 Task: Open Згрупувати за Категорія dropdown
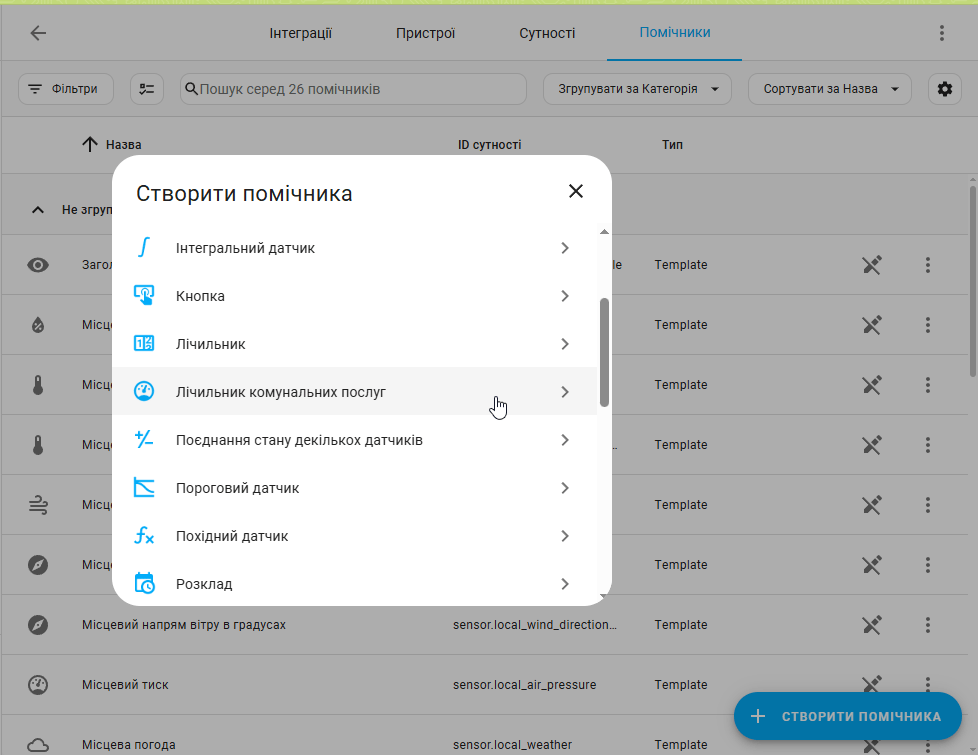click(x=637, y=89)
